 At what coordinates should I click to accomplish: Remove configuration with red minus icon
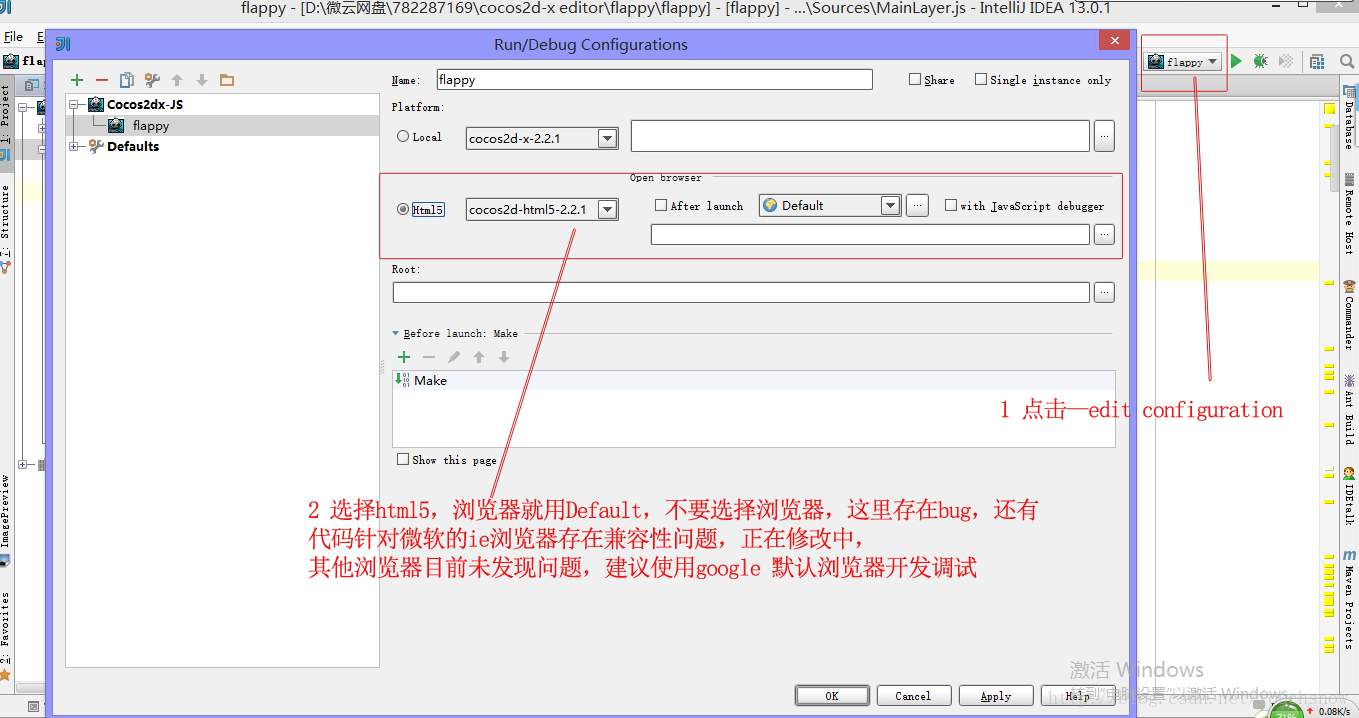click(x=101, y=80)
